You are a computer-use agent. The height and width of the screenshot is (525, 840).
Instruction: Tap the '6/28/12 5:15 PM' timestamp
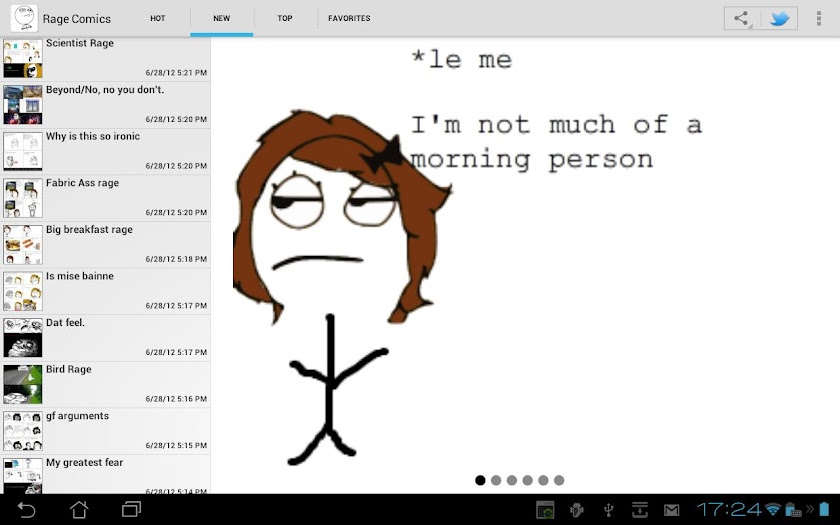click(x=176, y=445)
